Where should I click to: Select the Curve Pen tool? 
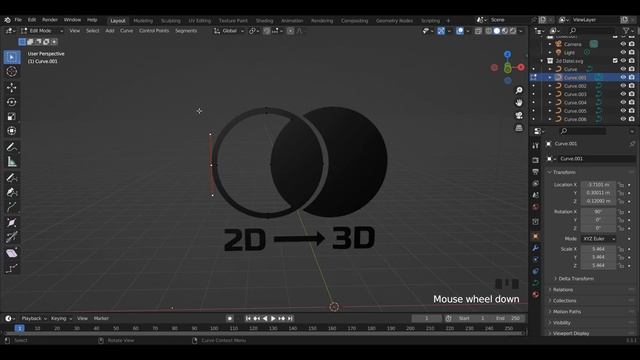11,192
